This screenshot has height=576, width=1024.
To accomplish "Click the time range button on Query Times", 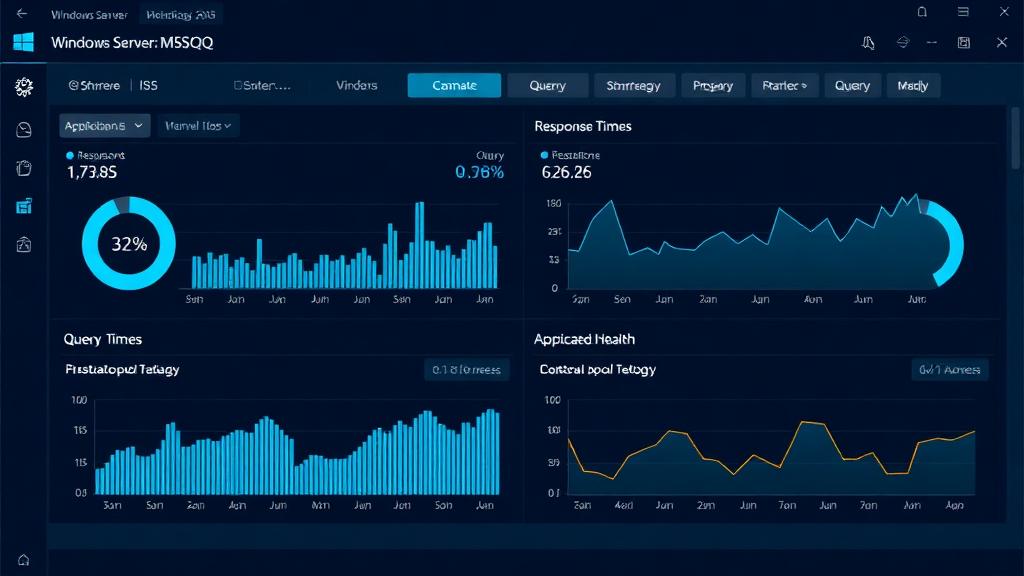I will [x=465, y=369].
